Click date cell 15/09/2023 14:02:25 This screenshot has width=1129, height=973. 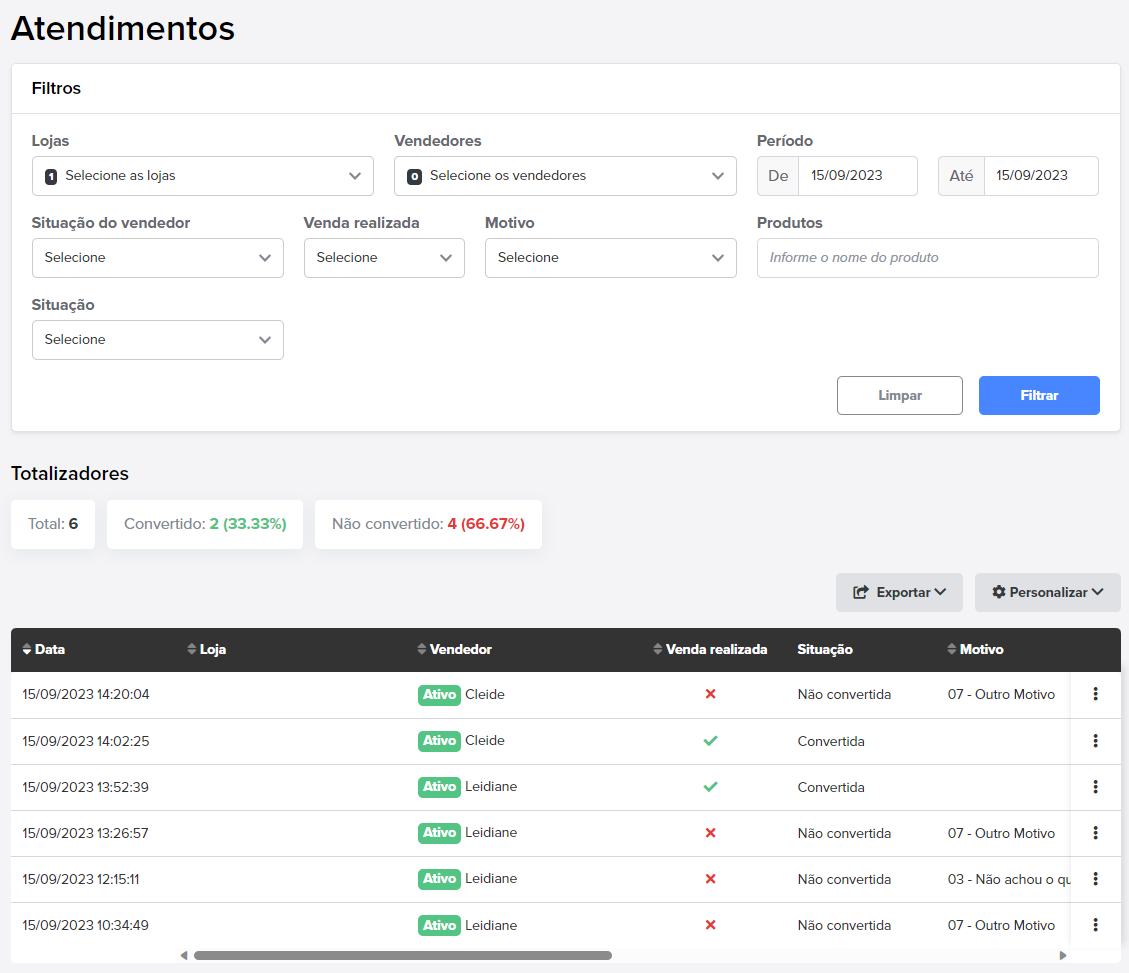[x=86, y=741]
